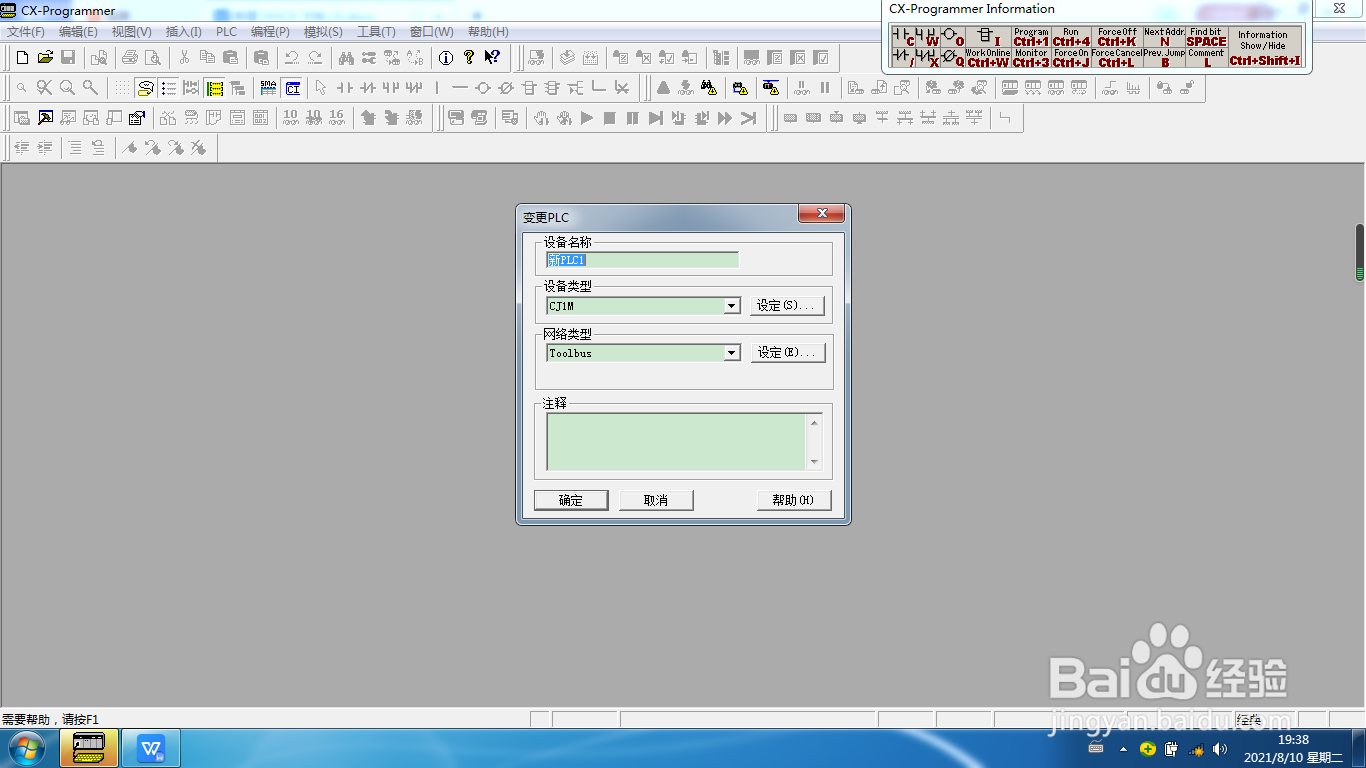1366x768 pixels.
Task: Click the Cut scissors icon
Action: [x=184, y=57]
